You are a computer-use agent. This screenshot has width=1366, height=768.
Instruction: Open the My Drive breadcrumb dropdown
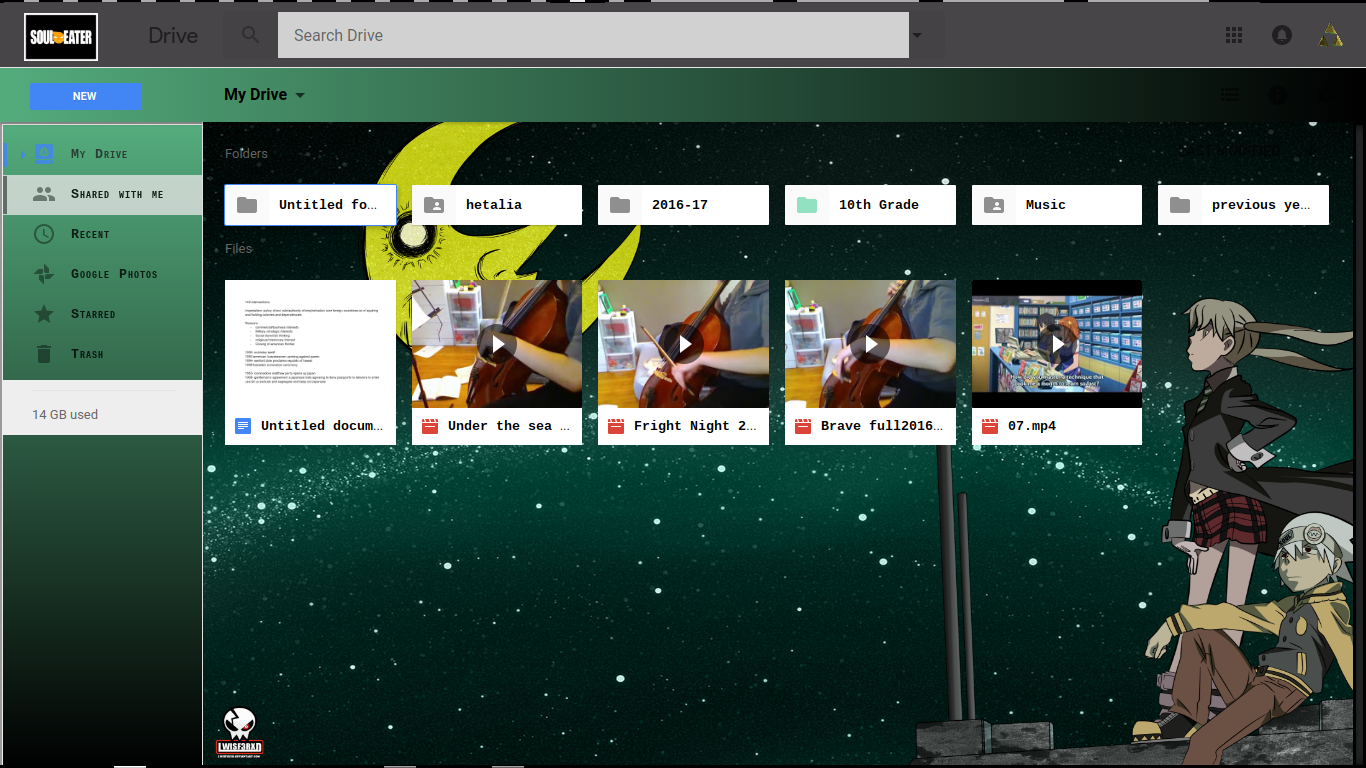[264, 94]
